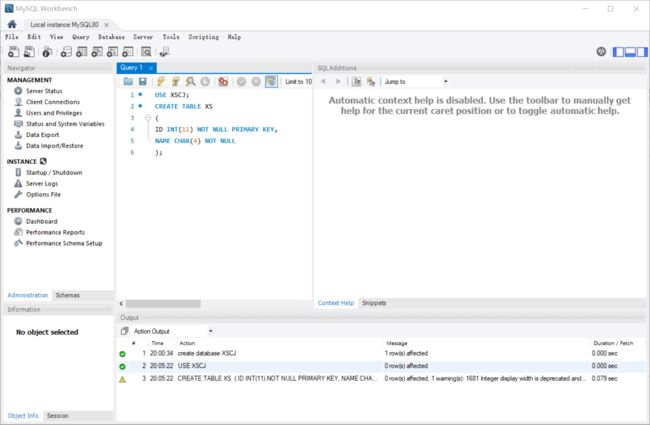Open the inspector for selected object icon
Viewport: 650px width, 425px height.
(47, 52)
